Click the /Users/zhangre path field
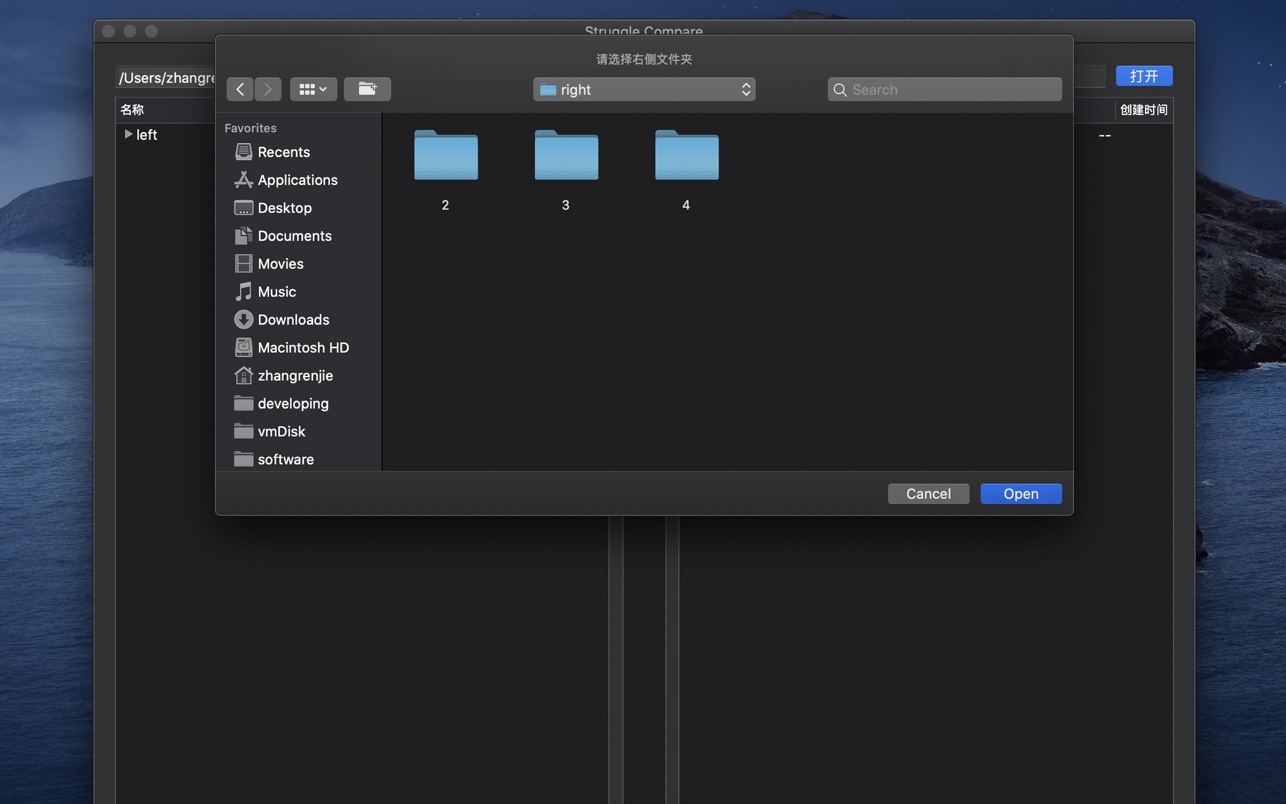 click(166, 78)
